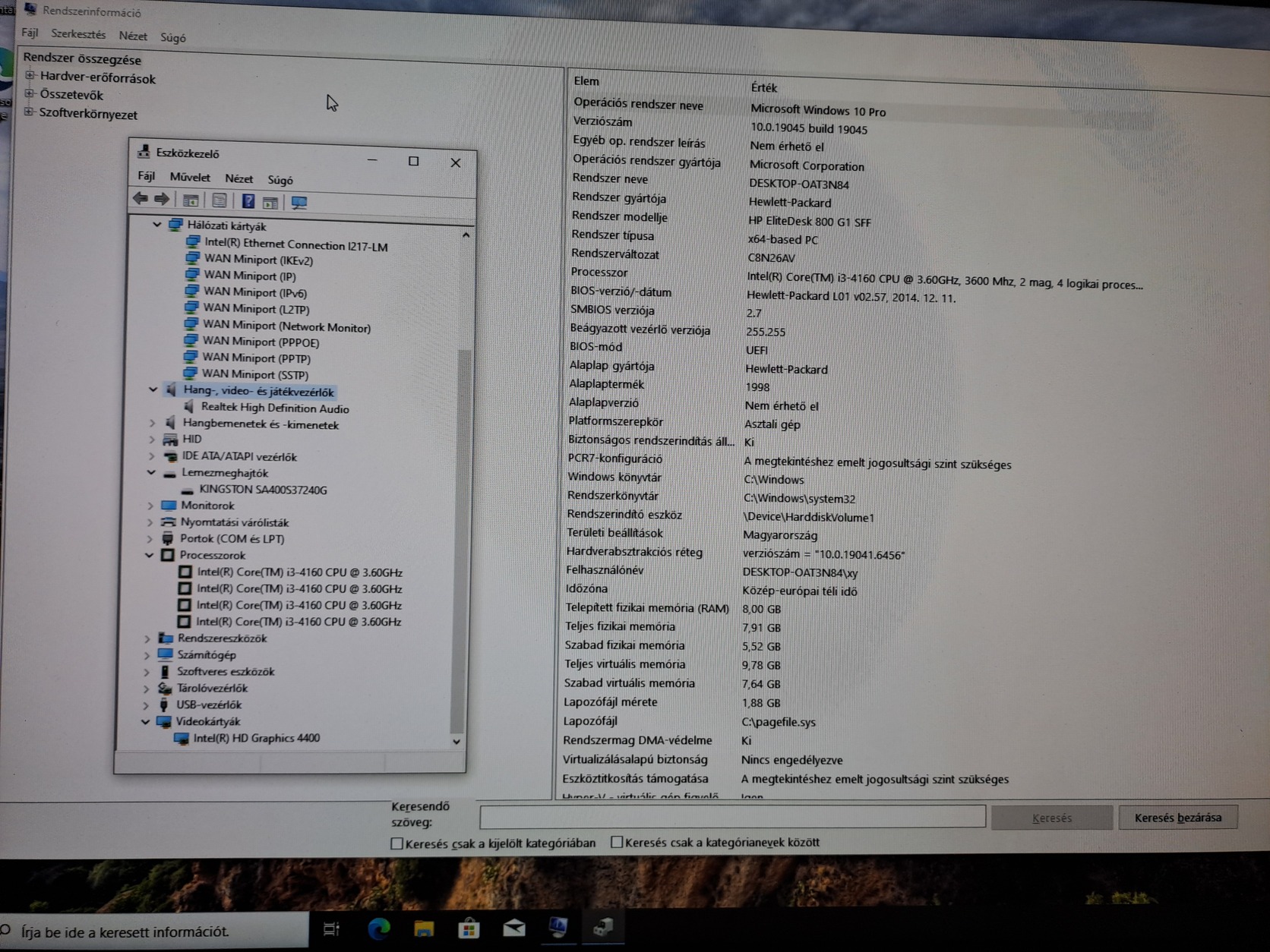Expand the HID device category
The height and width of the screenshot is (952, 1270).
point(152,440)
